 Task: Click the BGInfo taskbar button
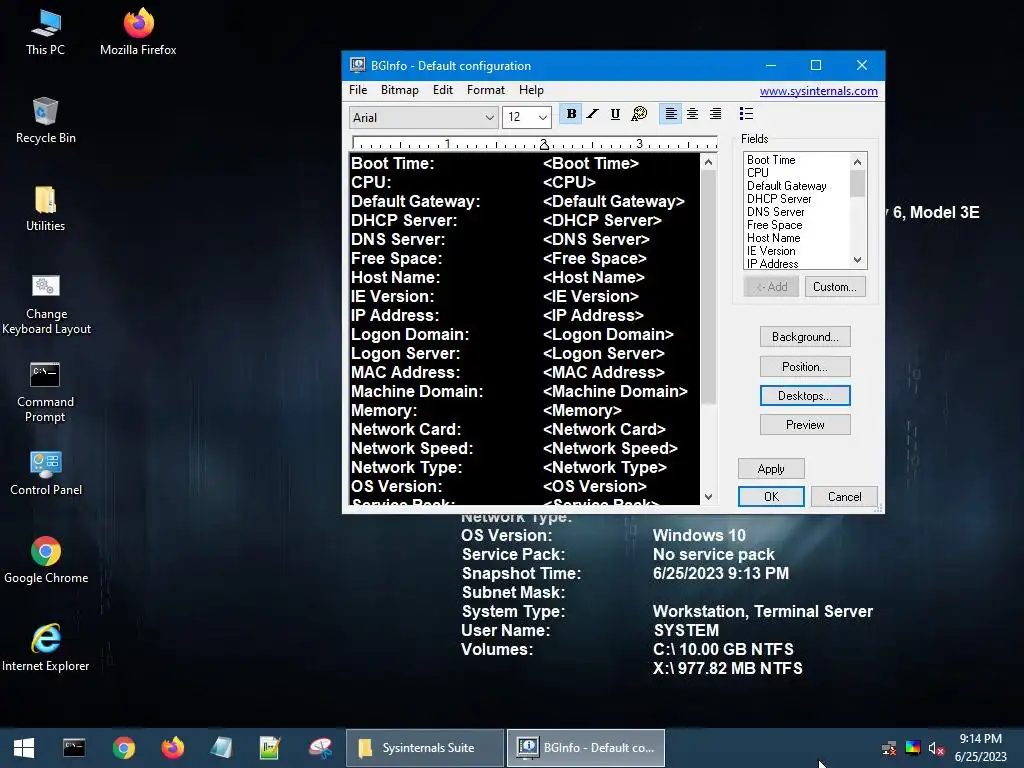click(x=586, y=748)
